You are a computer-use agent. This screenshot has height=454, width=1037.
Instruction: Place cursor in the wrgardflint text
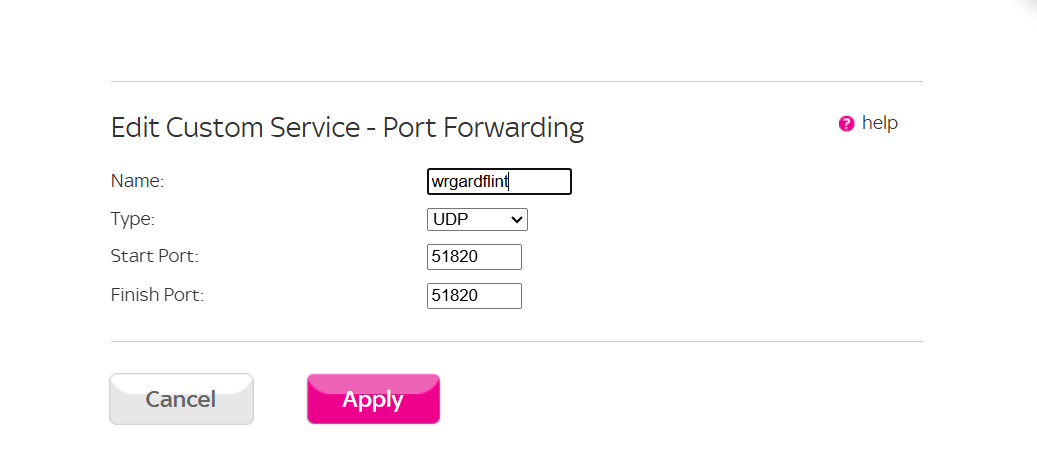pos(470,182)
